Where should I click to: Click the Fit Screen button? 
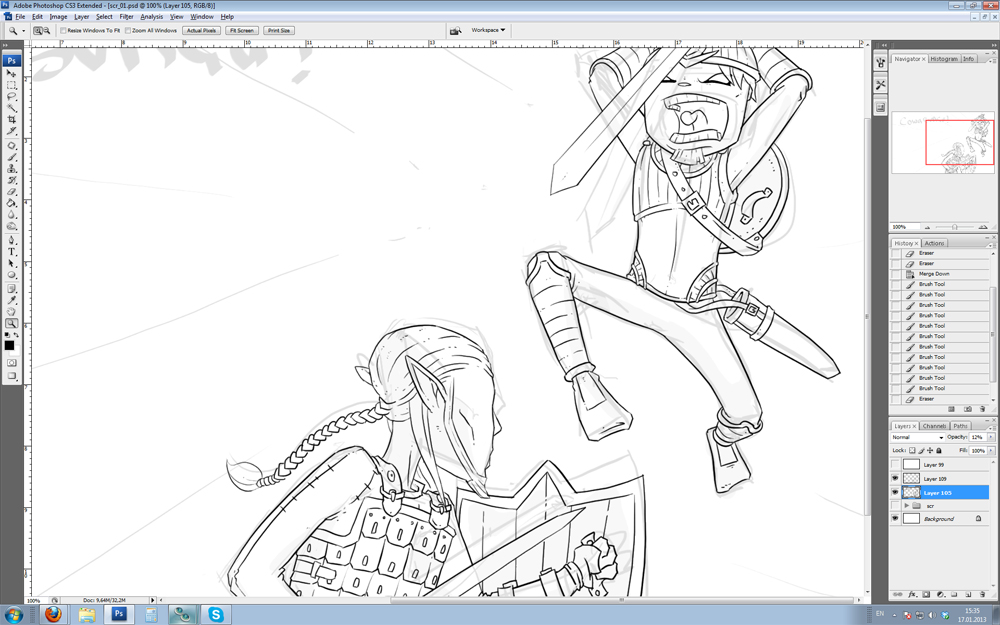click(x=242, y=31)
